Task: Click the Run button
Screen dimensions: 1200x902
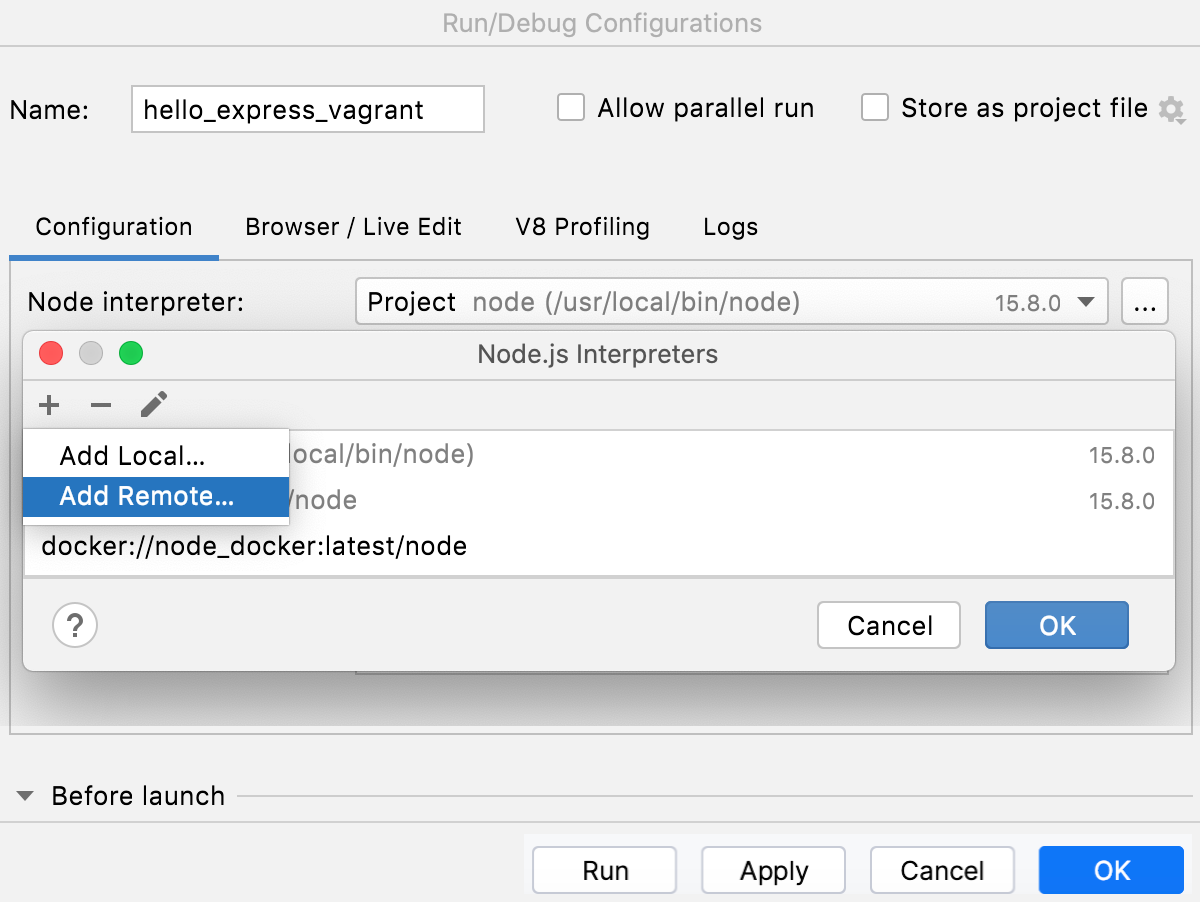Action: click(605, 871)
